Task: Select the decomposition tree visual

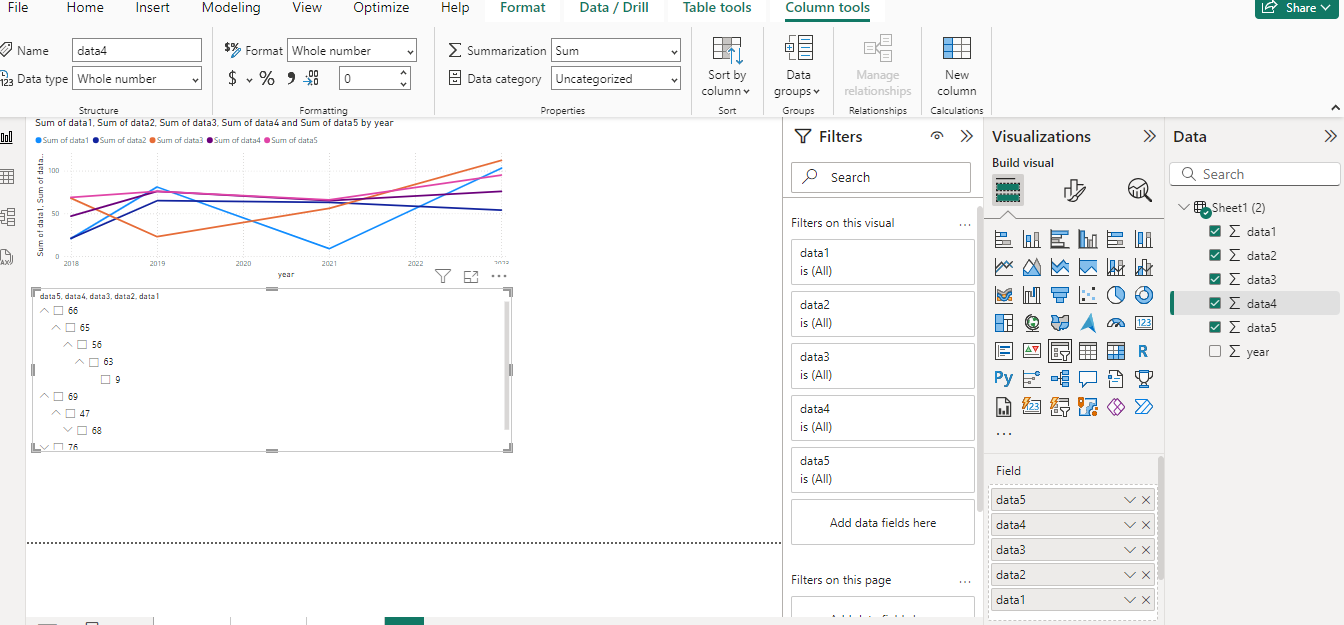Action: [1060, 378]
